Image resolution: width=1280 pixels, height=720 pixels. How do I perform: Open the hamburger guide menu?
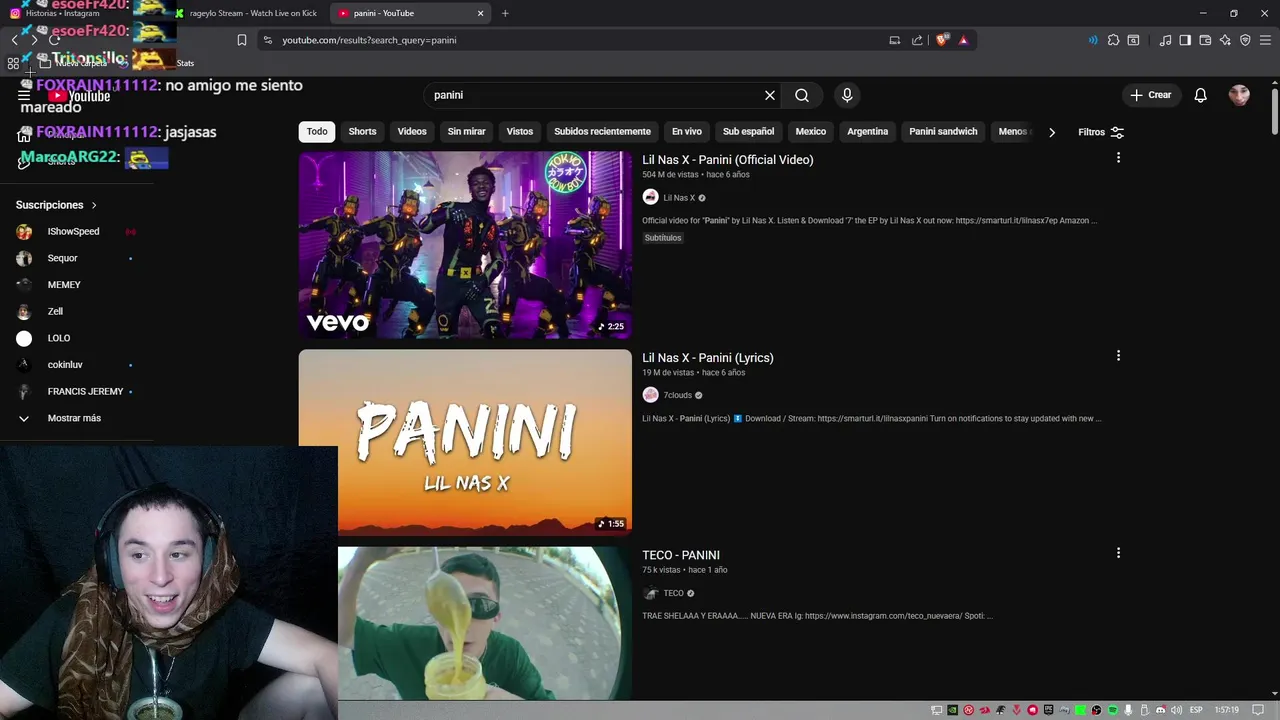tap(25, 95)
